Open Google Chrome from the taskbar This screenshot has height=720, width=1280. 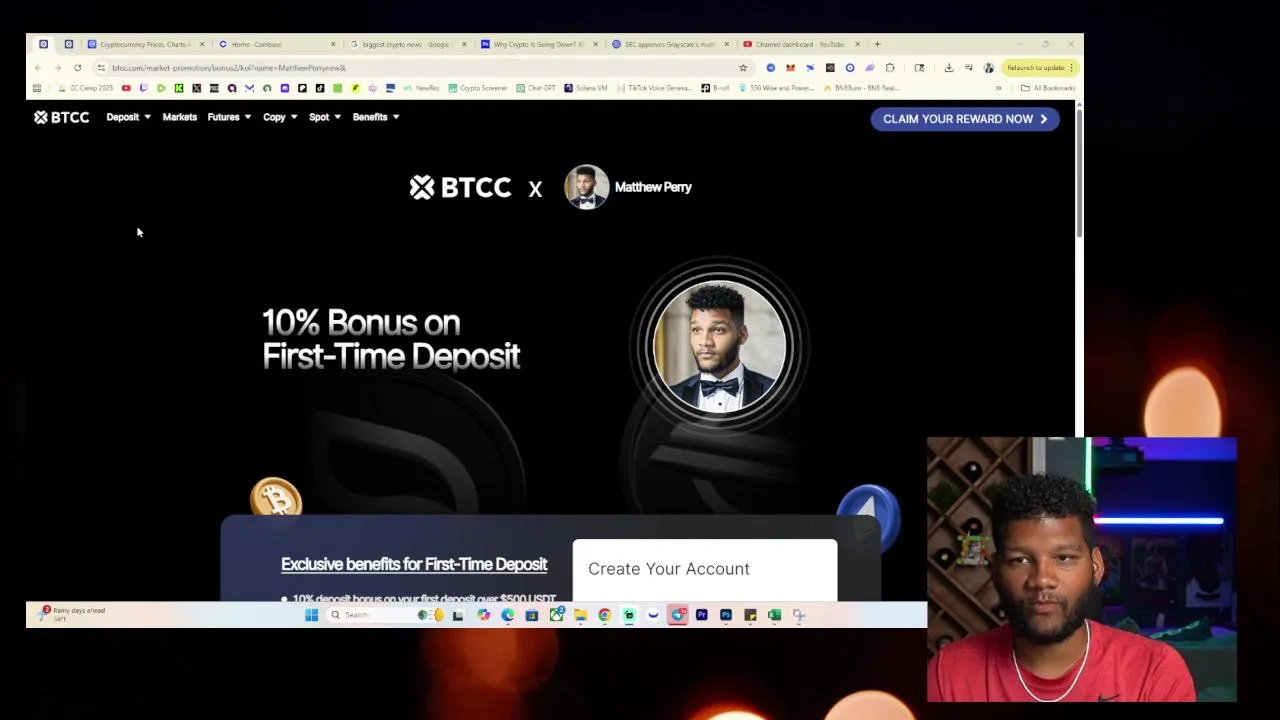pos(605,615)
